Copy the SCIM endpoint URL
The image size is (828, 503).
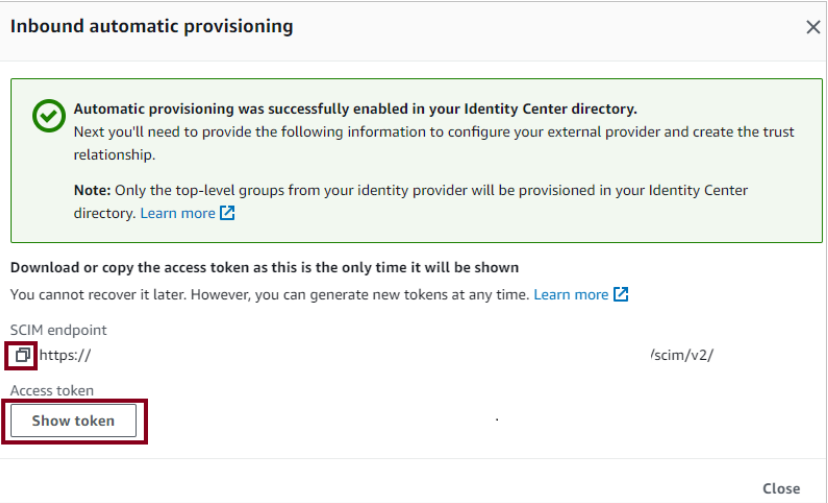(23, 355)
